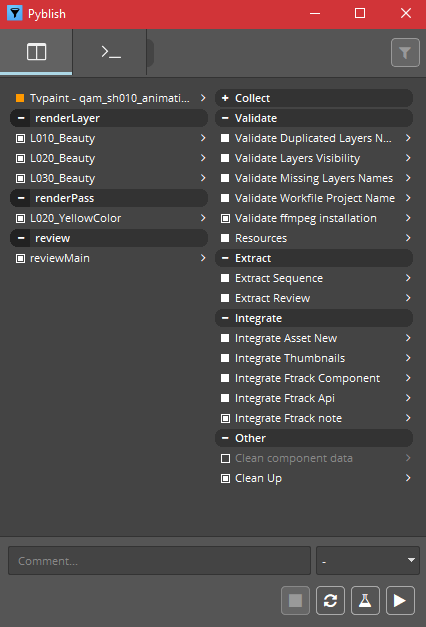Click the Pyblish funnel logo icon

point(14,14)
